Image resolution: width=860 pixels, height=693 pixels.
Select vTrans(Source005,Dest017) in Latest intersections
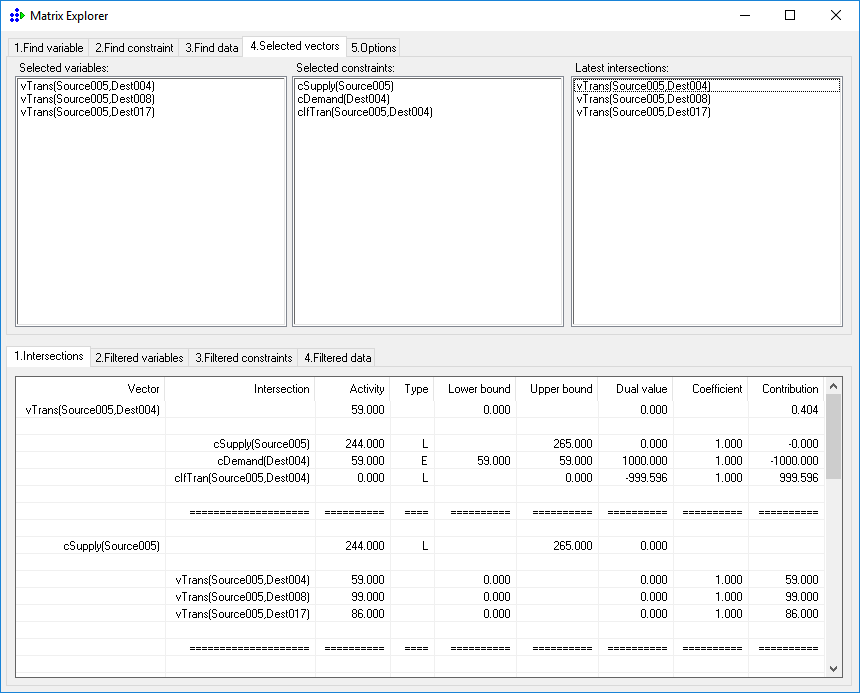coord(643,112)
